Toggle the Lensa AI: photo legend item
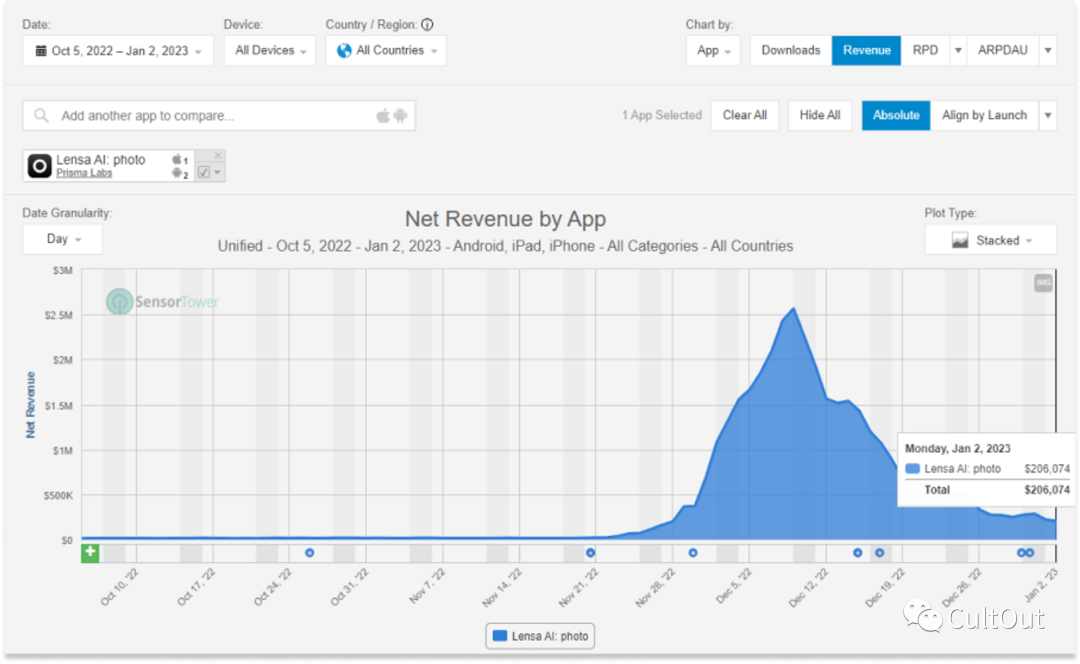 coord(540,636)
